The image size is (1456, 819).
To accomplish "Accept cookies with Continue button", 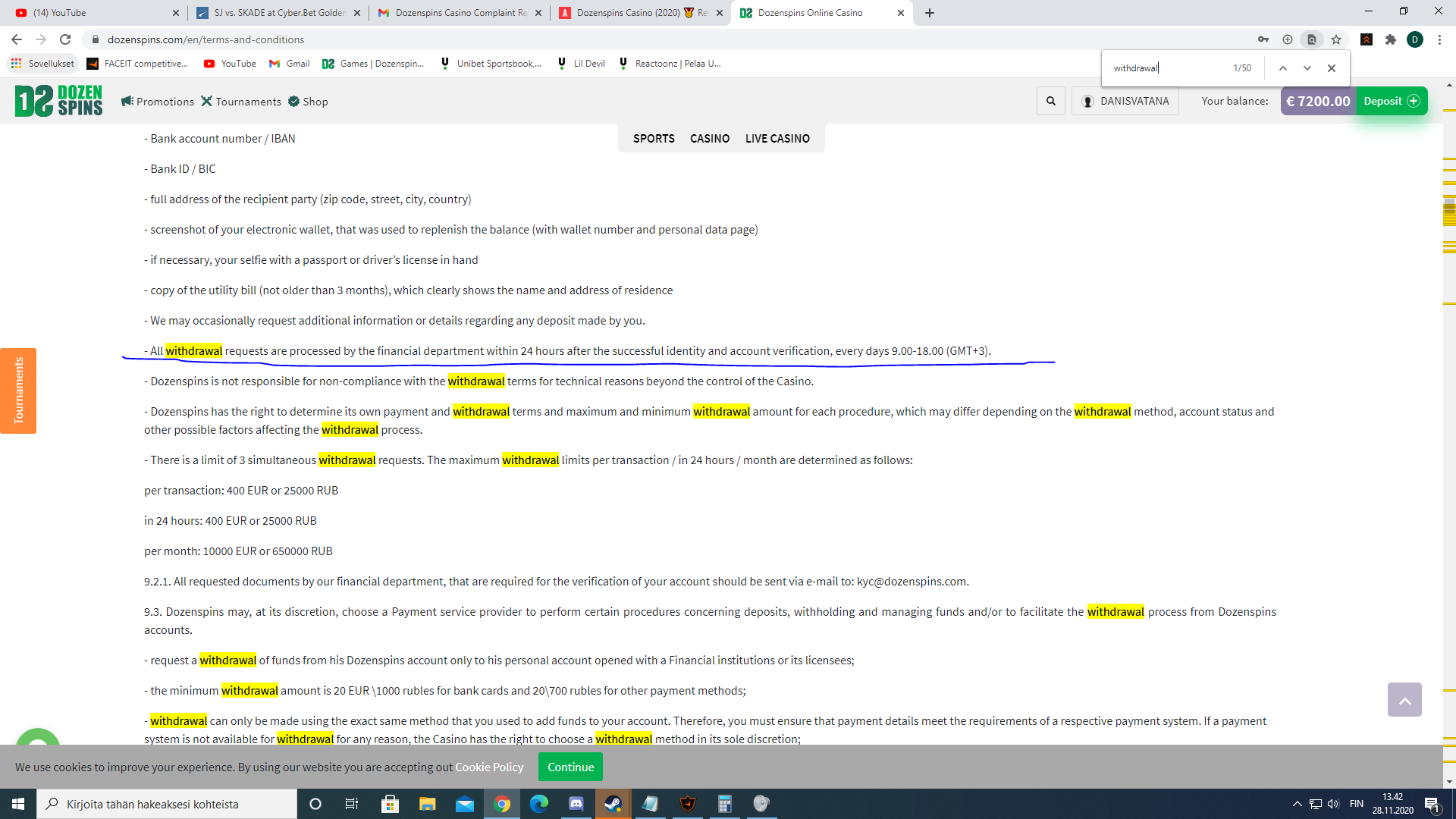I will (570, 767).
